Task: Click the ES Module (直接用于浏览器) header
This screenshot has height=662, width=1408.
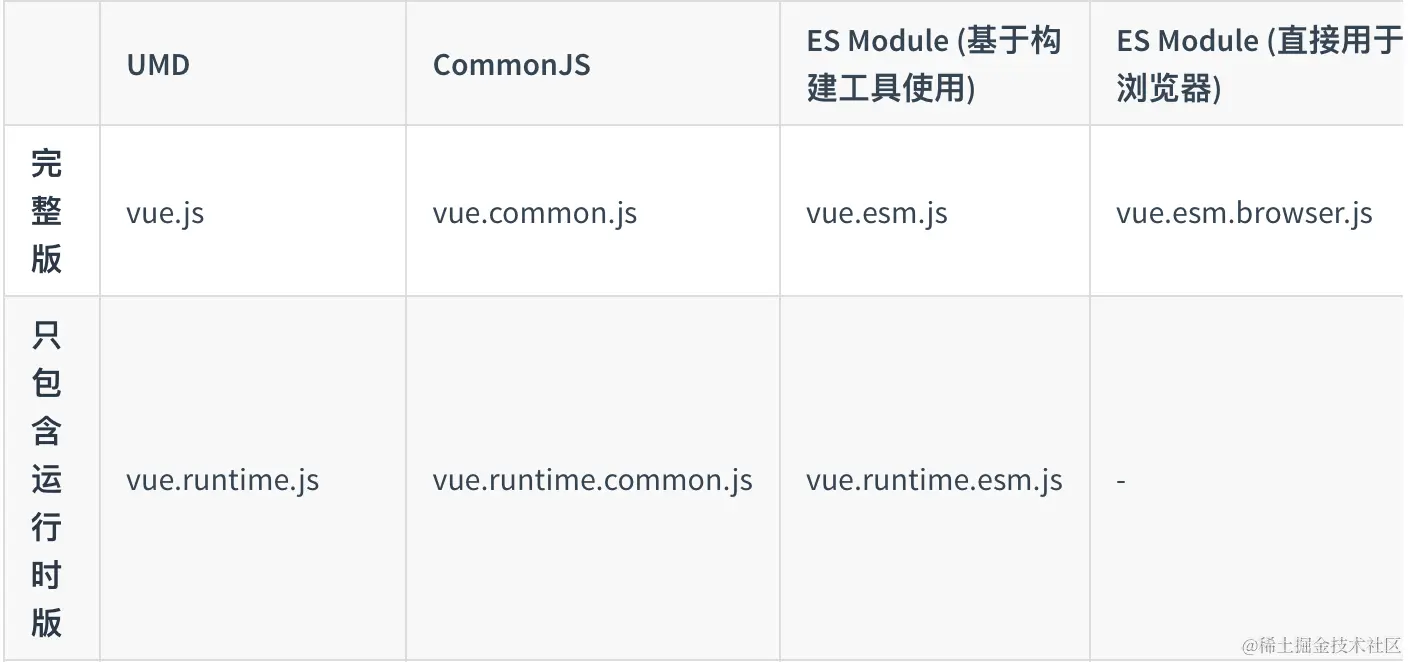Action: click(x=1258, y=65)
